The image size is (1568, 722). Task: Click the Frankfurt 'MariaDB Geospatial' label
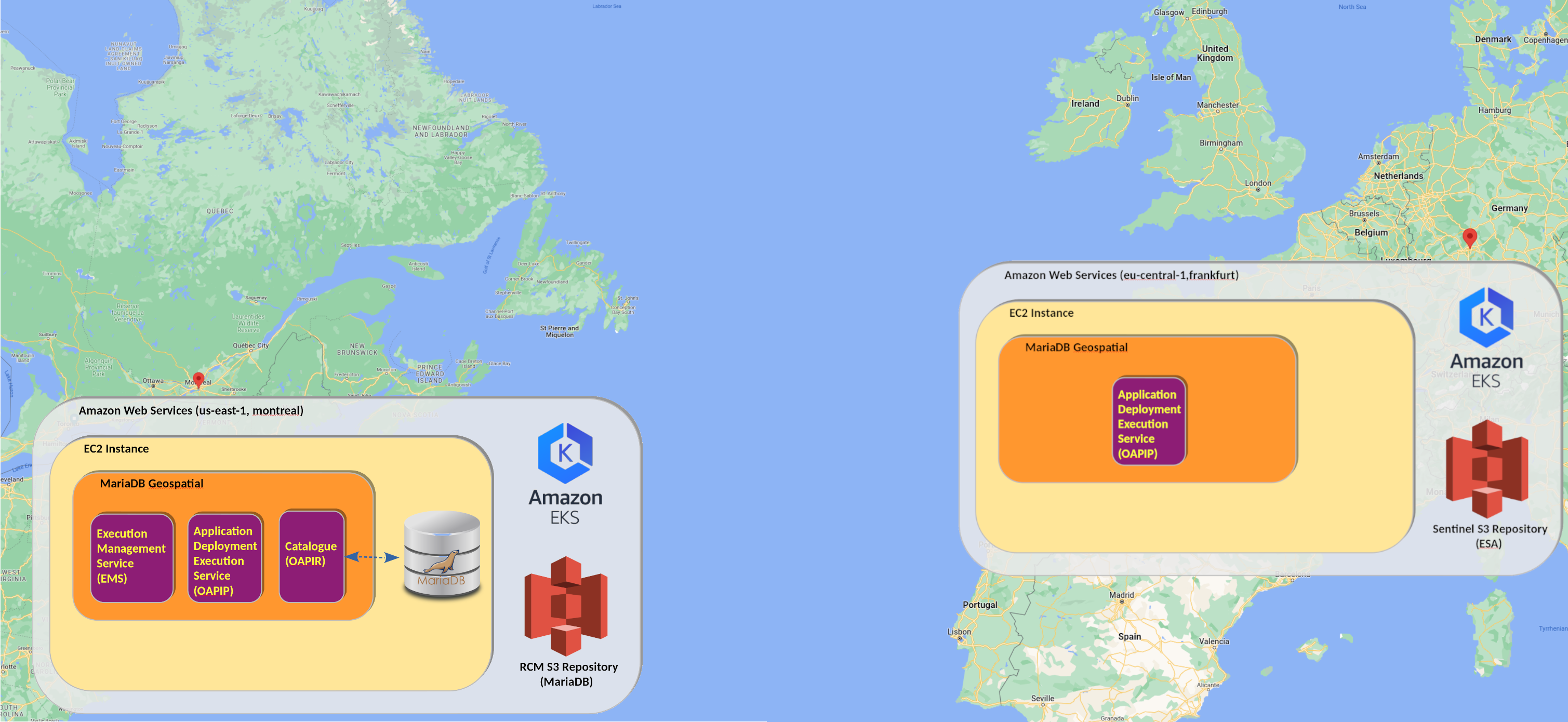(x=1076, y=347)
